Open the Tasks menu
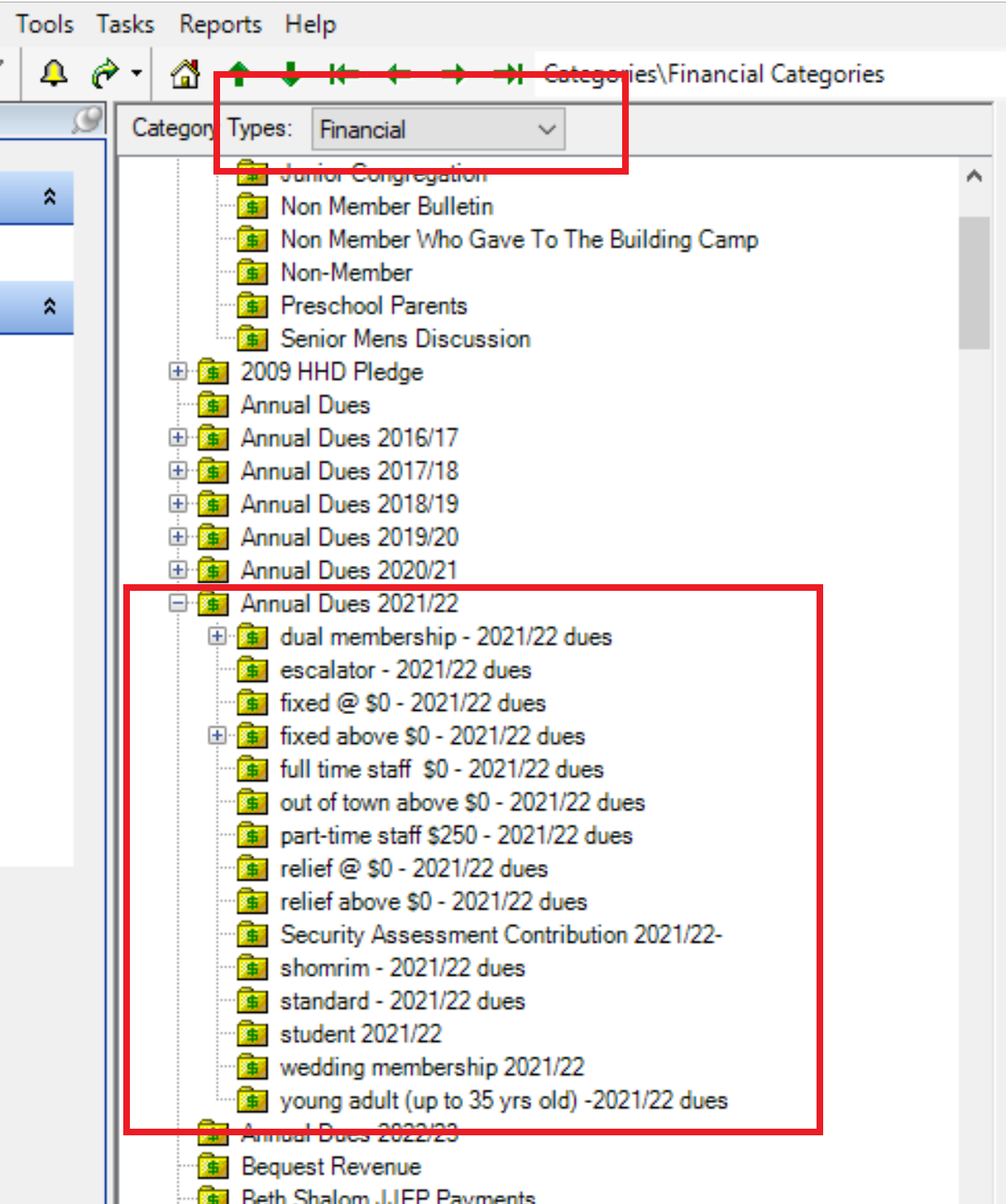 (124, 24)
